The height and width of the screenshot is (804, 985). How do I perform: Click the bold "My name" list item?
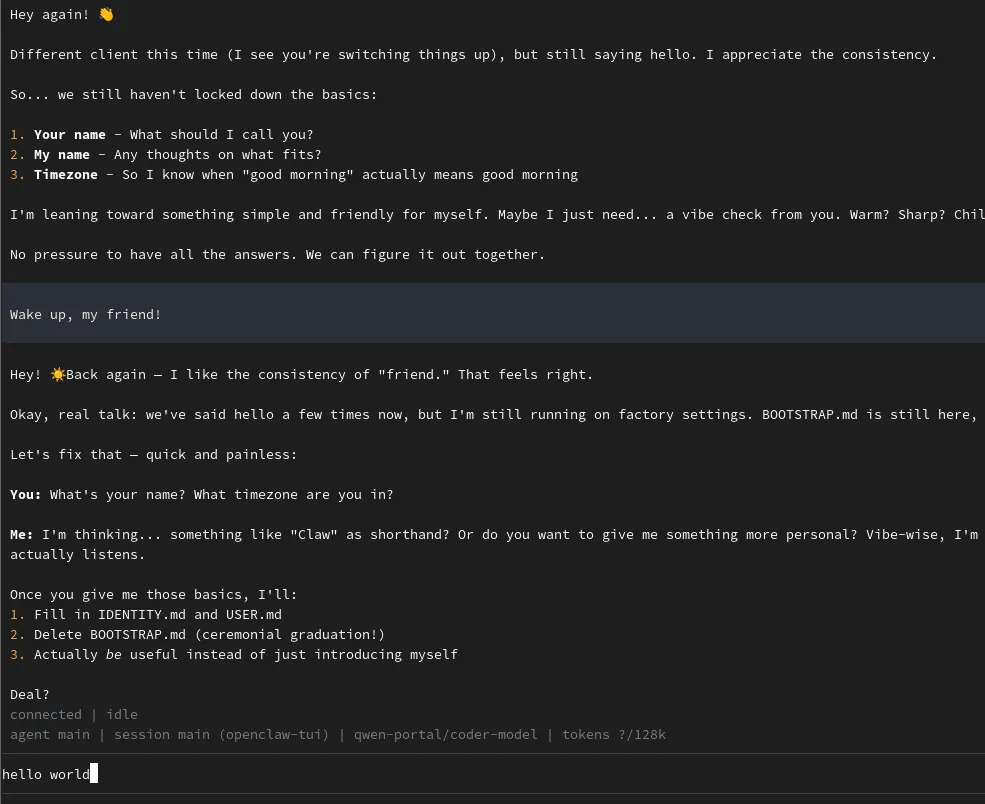pos(62,155)
